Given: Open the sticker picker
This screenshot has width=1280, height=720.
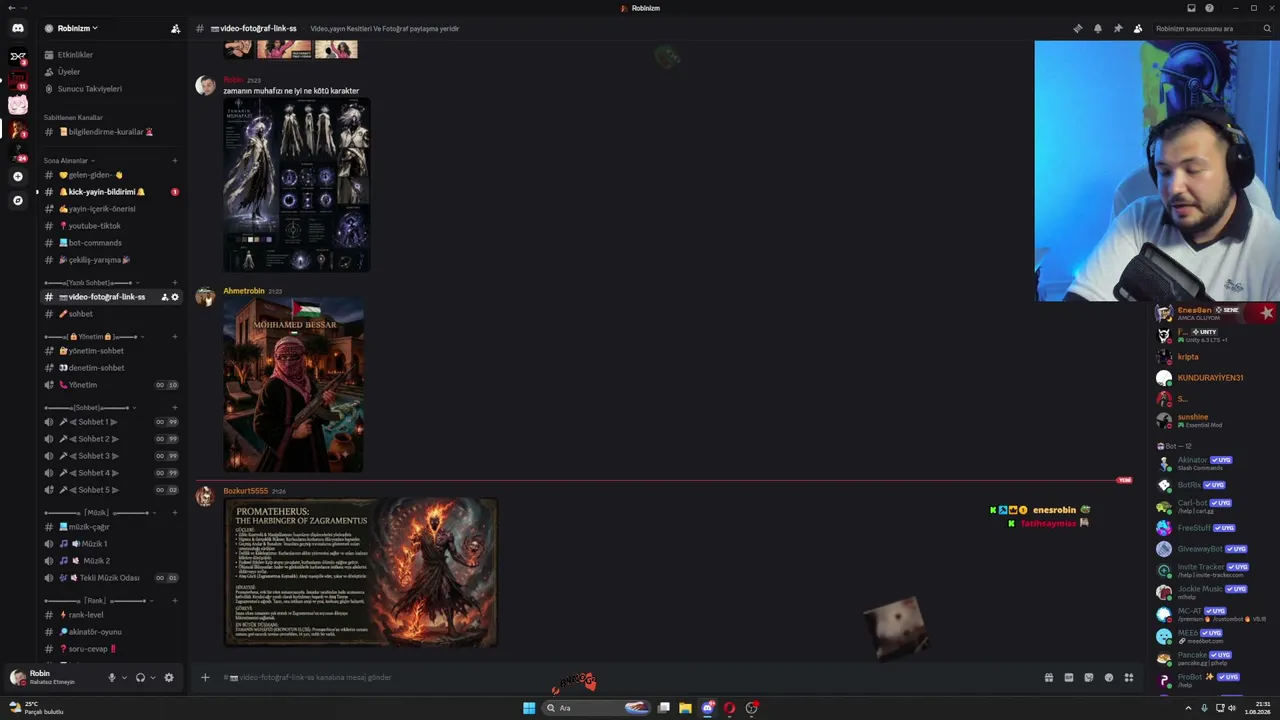Looking at the screenshot, I should (x=1089, y=677).
